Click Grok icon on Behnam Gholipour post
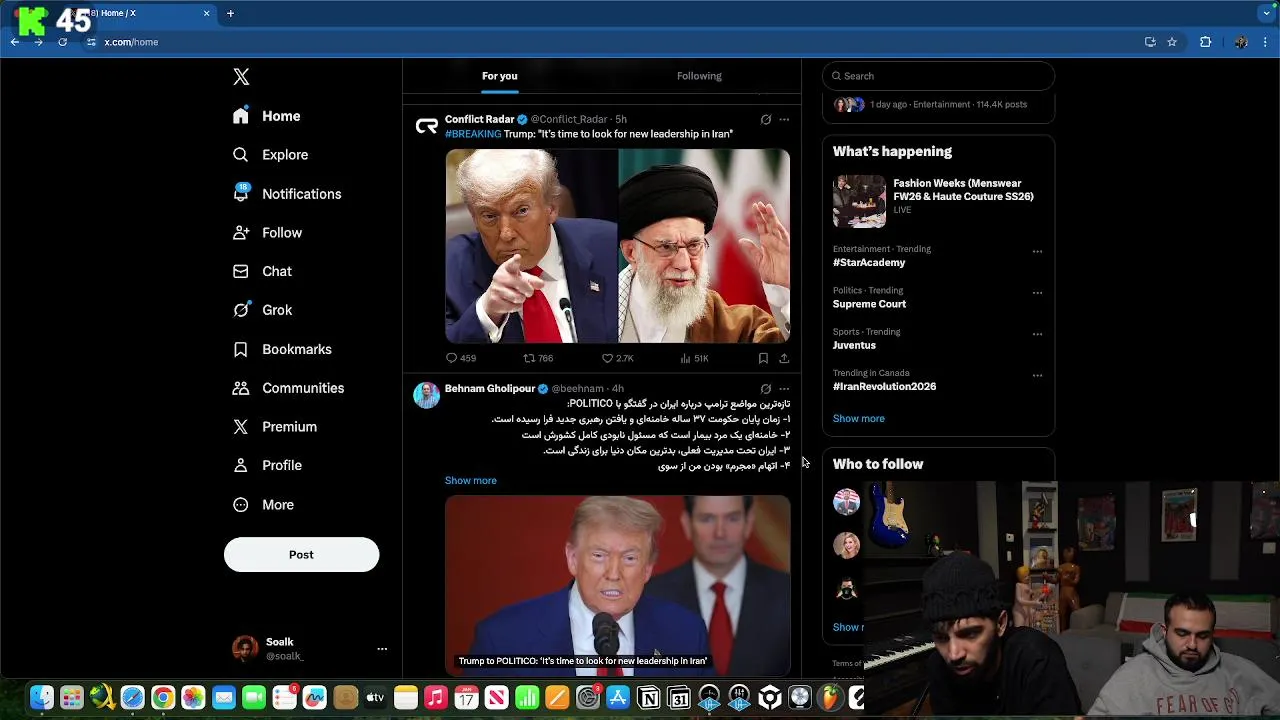This screenshot has width=1280, height=720. [766, 389]
